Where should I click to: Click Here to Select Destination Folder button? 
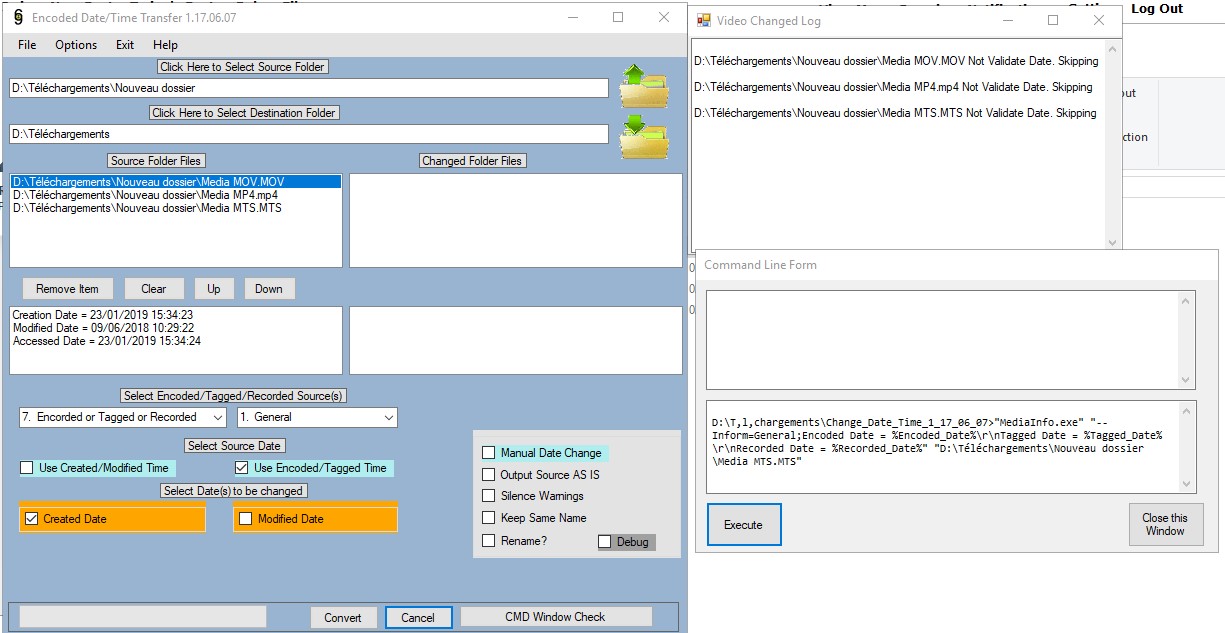coord(244,113)
